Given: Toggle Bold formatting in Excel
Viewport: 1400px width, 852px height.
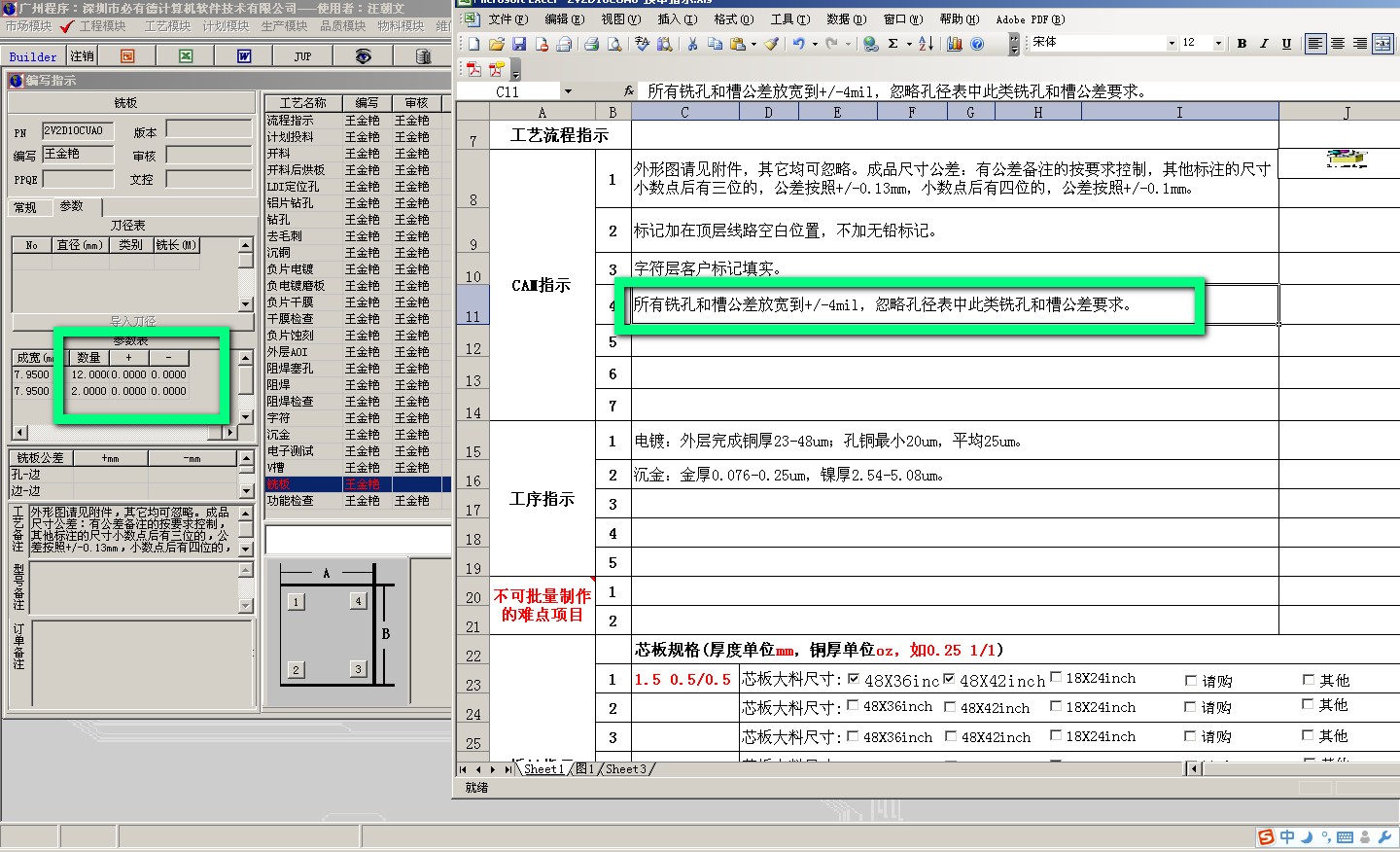Looking at the screenshot, I should (1242, 43).
